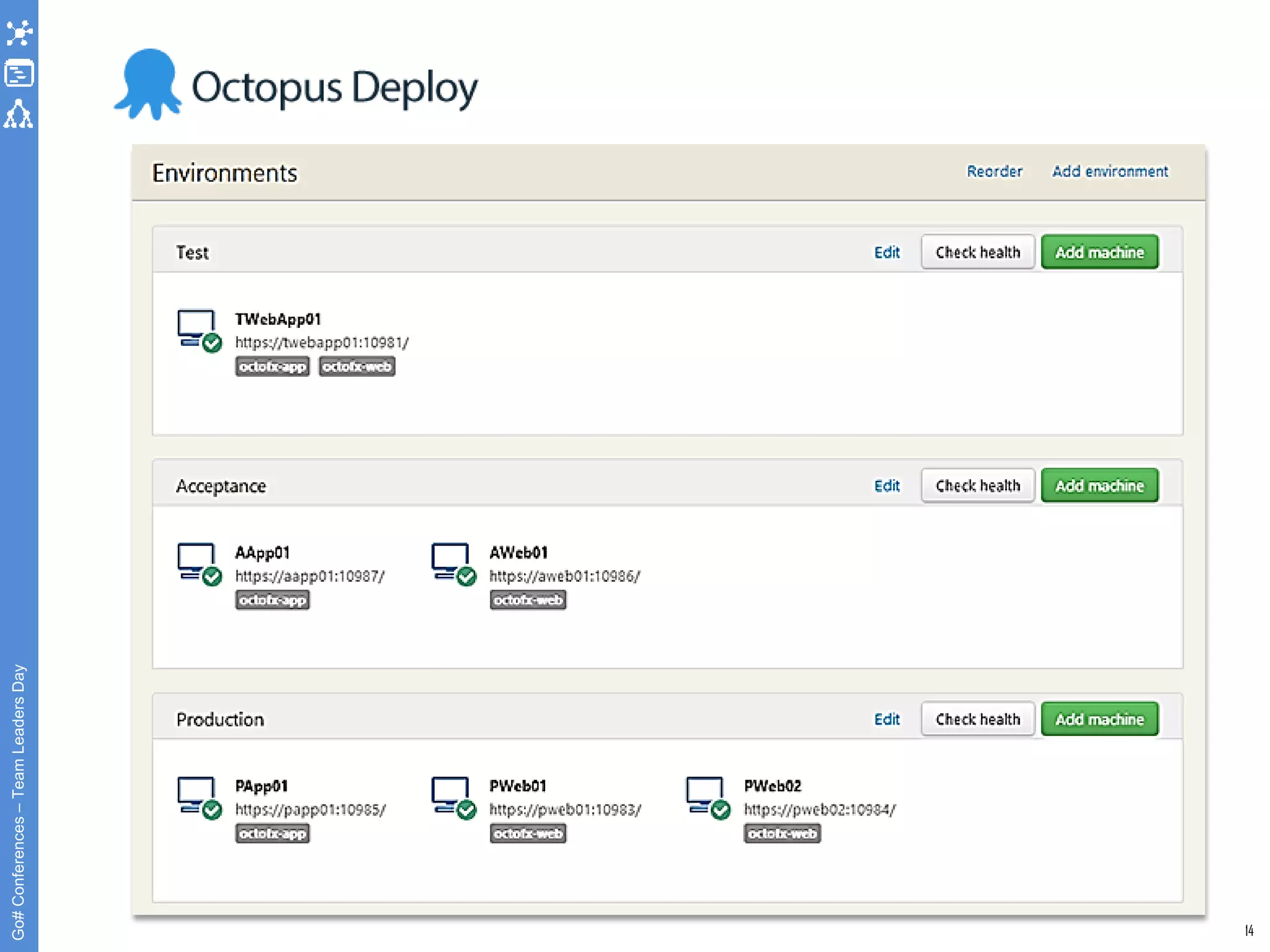Open the https://pweb02:10984/ machine URL
Viewport: 1270px width, 952px height.
click(819, 809)
